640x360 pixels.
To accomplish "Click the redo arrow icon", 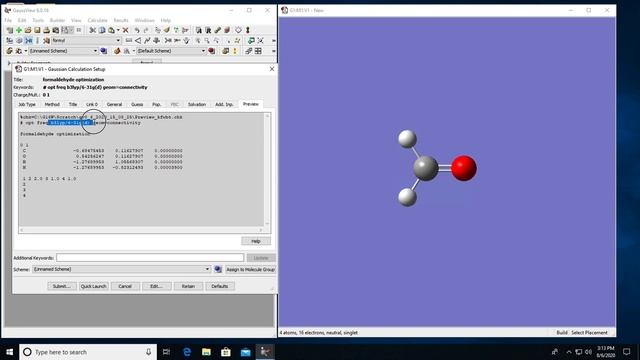I will click(x=146, y=30).
